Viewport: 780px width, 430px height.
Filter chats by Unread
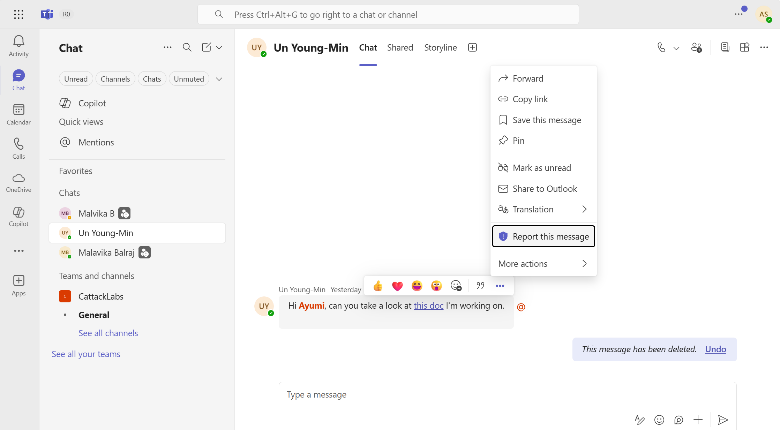pyautogui.click(x=76, y=79)
